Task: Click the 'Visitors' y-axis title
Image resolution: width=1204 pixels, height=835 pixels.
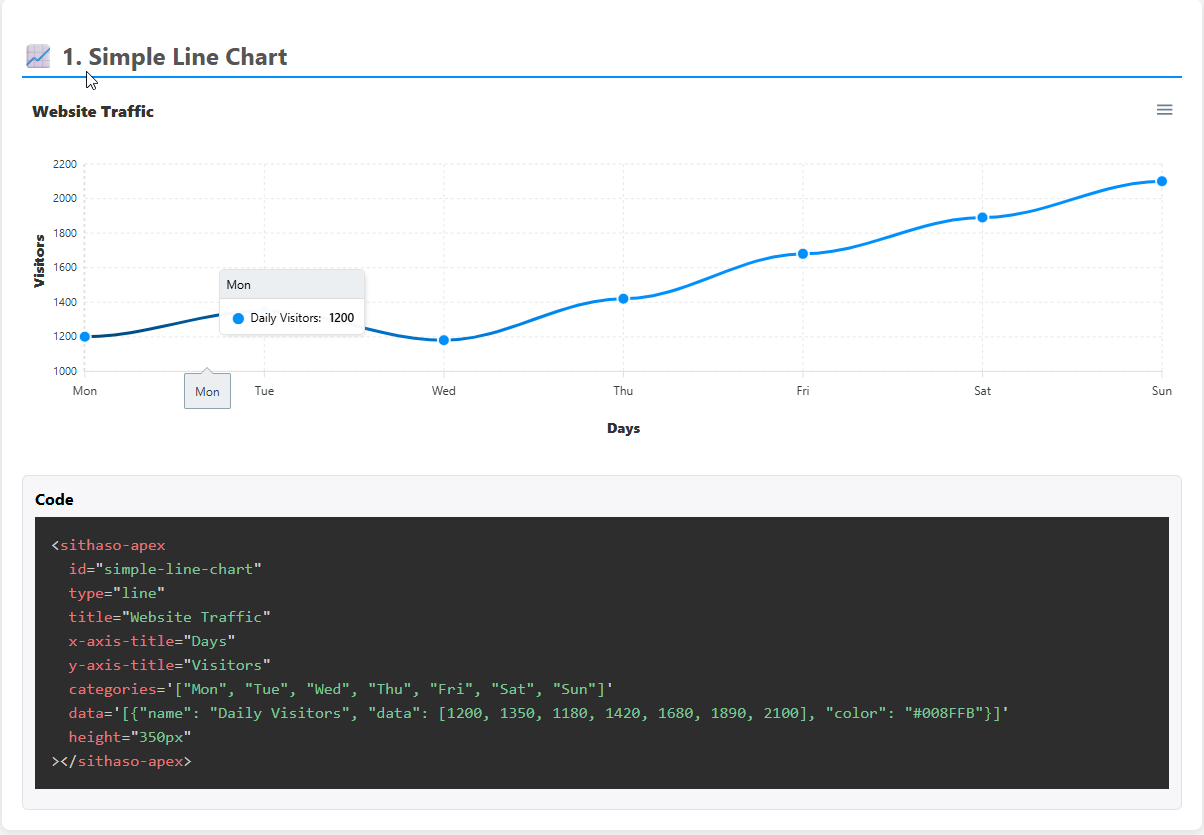Action: 40,261
